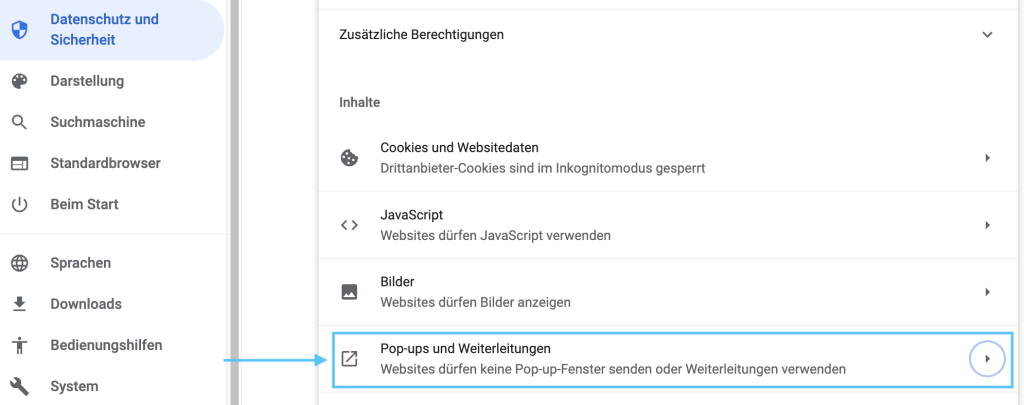Open Bilder settings using its arrow

(x=987, y=292)
